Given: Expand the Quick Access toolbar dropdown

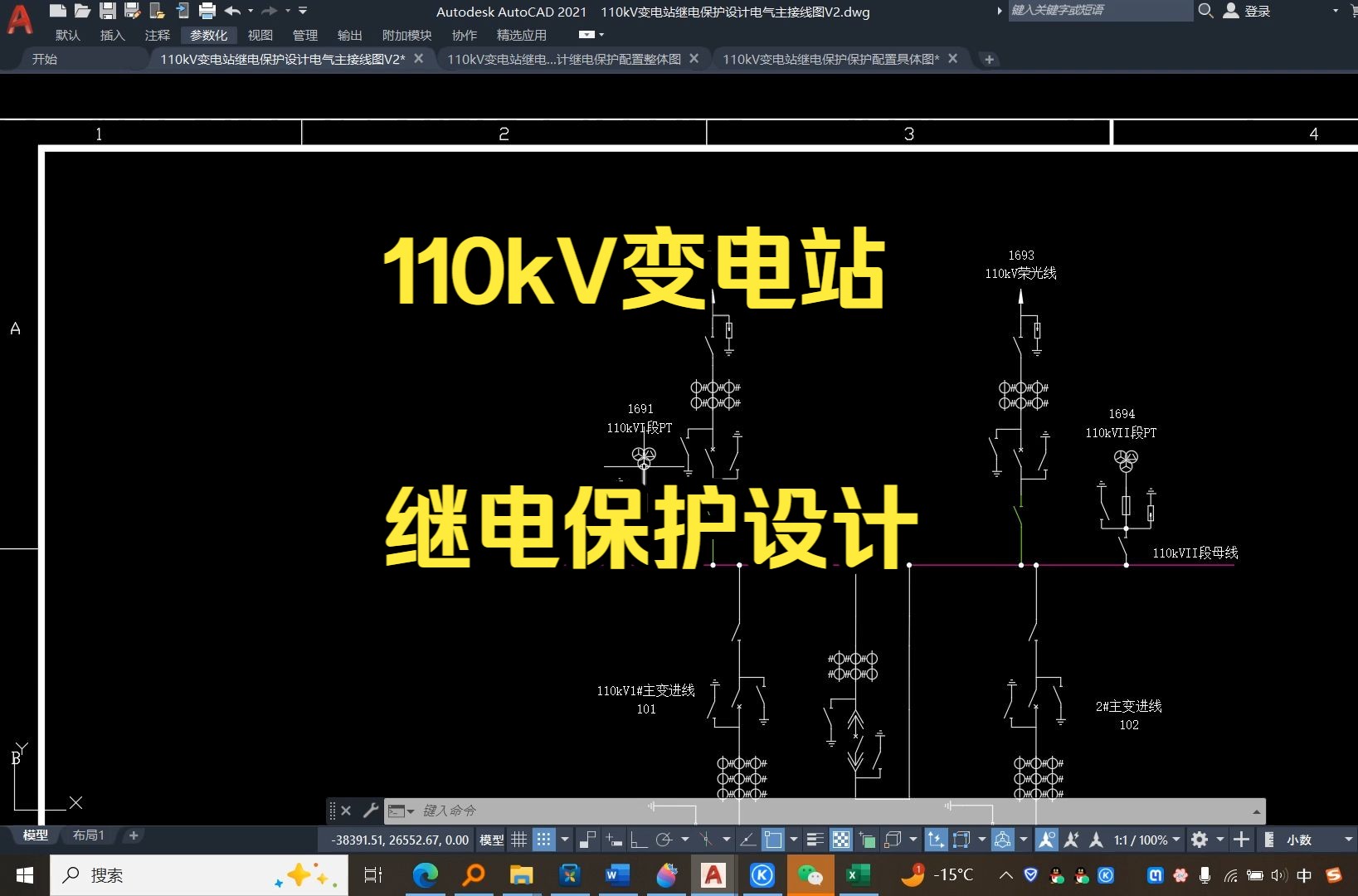Looking at the screenshot, I should [301, 11].
